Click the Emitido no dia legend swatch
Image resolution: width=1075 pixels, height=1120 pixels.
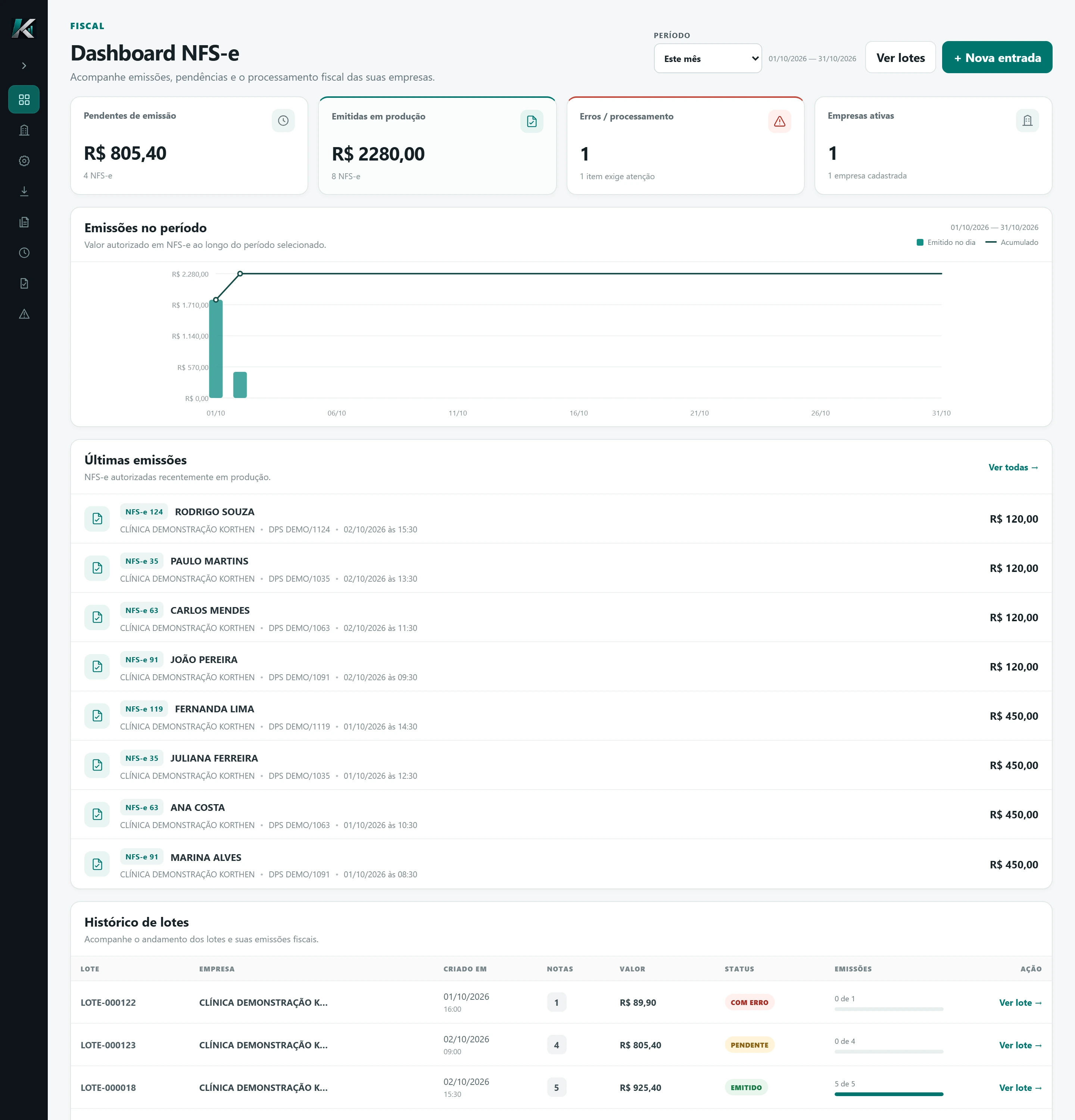[920, 242]
